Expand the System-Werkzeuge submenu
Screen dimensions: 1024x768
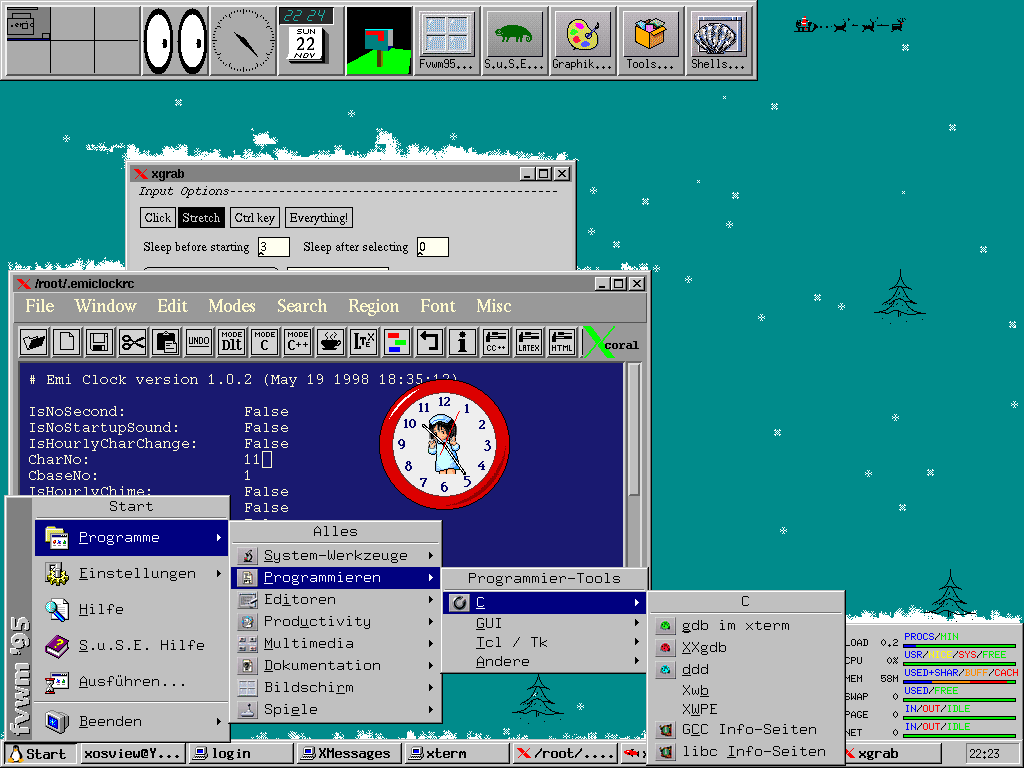pyautogui.click(x=336, y=556)
